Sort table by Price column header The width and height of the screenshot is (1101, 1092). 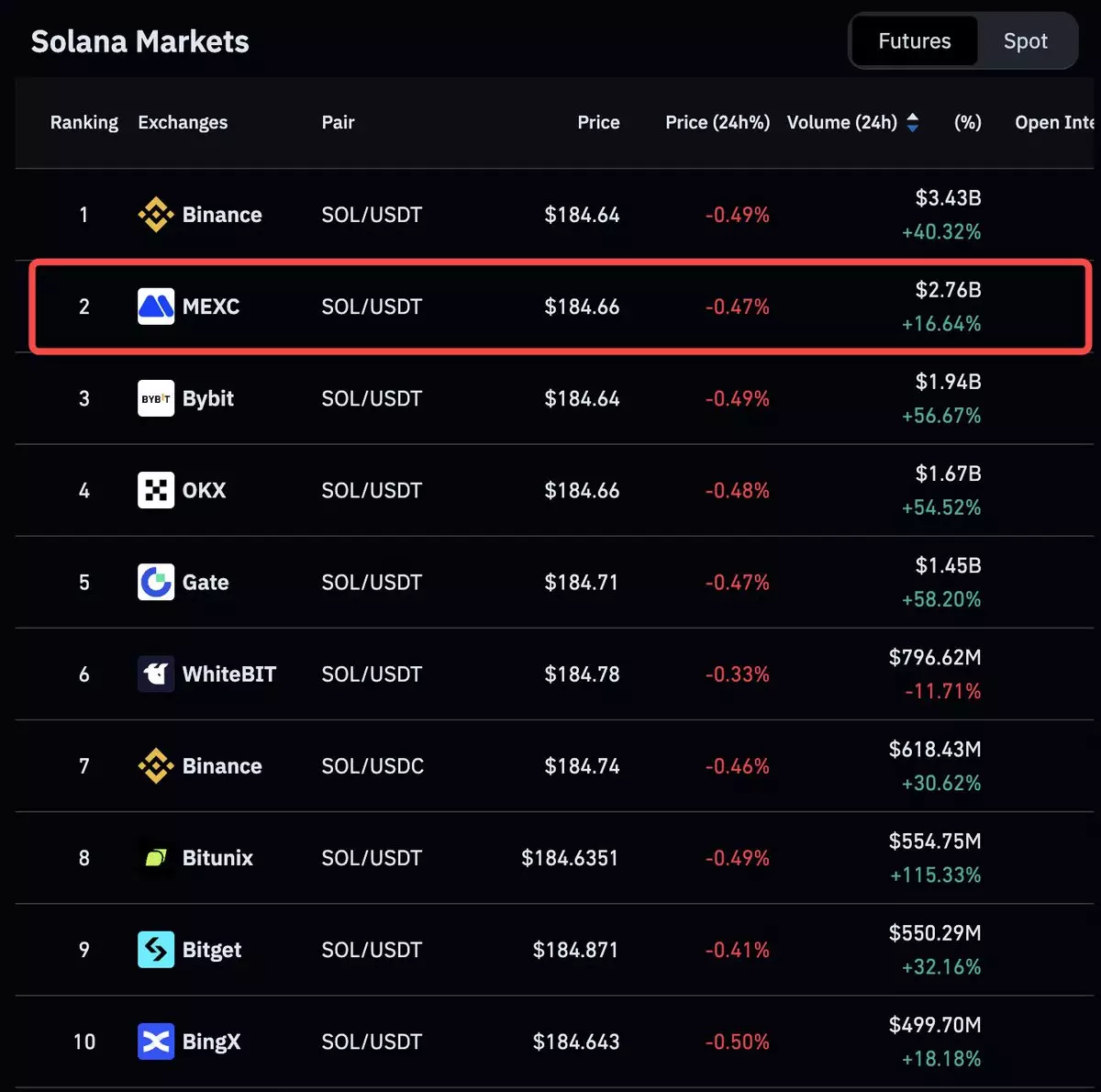598,123
